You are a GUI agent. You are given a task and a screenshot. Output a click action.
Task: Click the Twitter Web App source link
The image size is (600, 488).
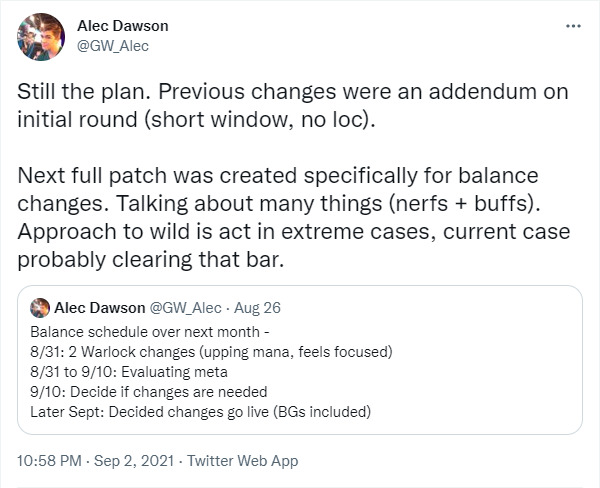[244, 461]
